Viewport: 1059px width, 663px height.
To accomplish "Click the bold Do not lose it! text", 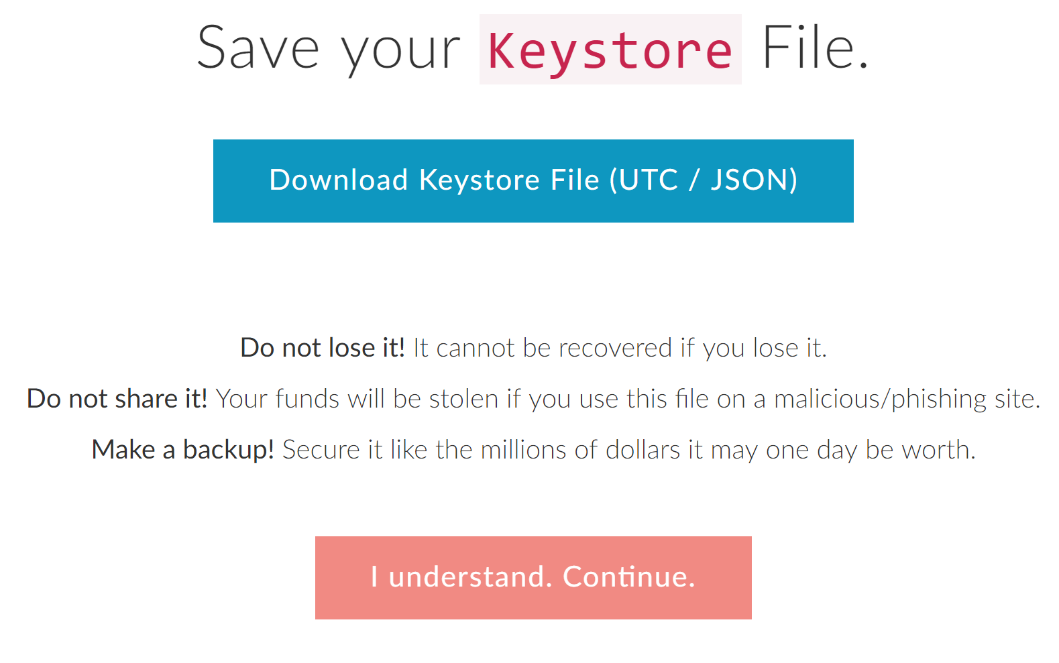I will (x=322, y=349).
